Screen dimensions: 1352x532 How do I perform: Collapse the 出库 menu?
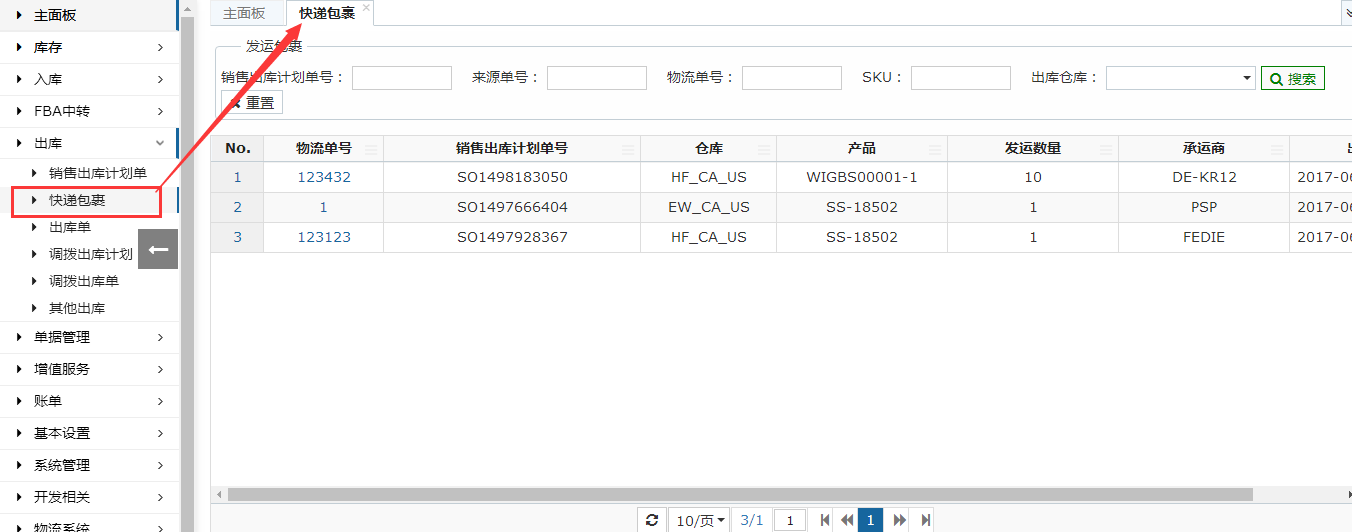tap(90, 143)
